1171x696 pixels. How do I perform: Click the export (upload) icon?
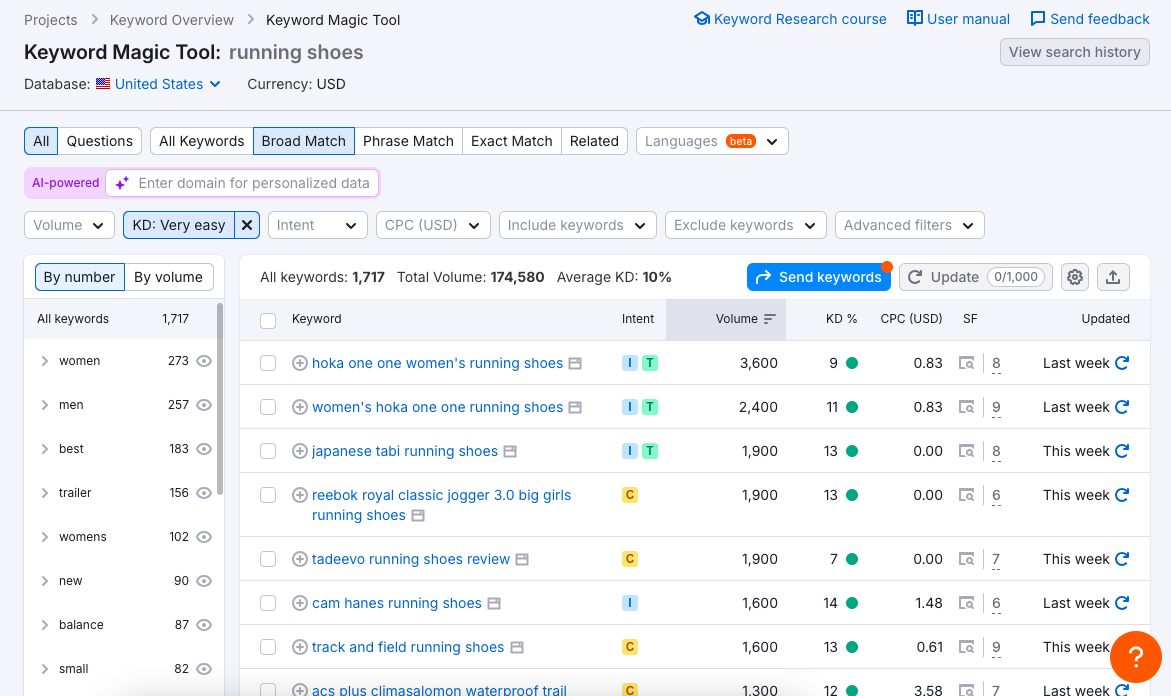coord(1113,277)
